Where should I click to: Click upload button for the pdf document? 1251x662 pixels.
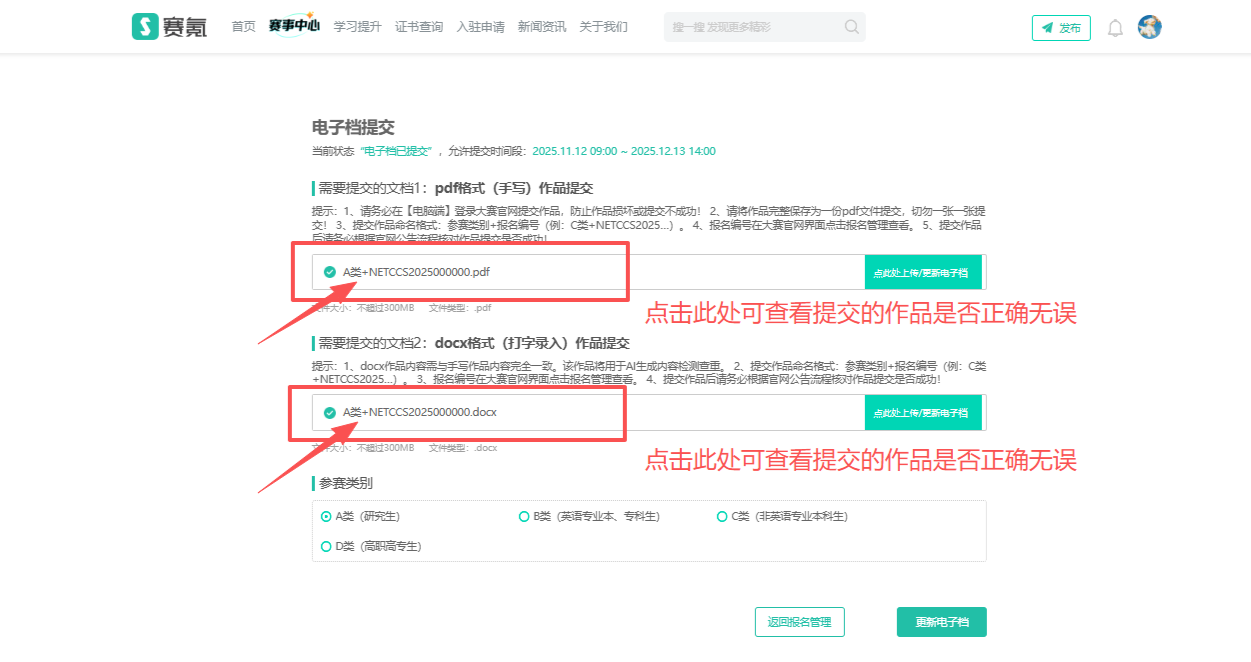pos(920,272)
